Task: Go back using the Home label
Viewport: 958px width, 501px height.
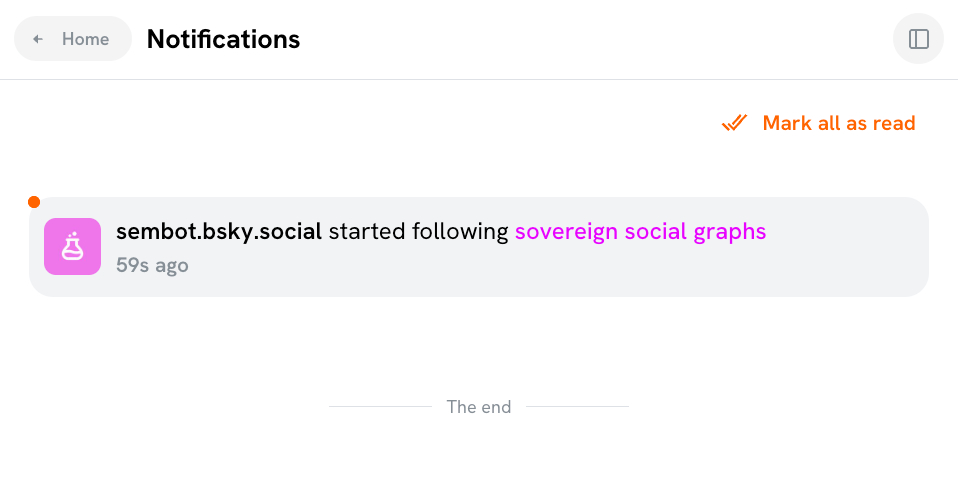Action: point(85,39)
